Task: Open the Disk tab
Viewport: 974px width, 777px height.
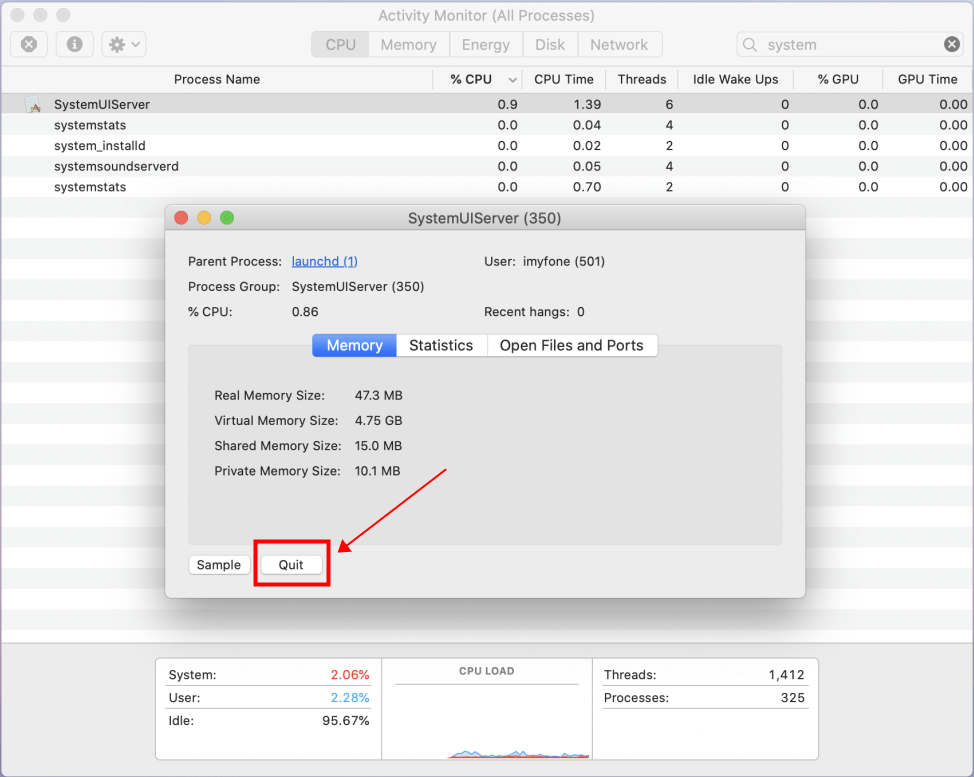Action: tap(550, 44)
